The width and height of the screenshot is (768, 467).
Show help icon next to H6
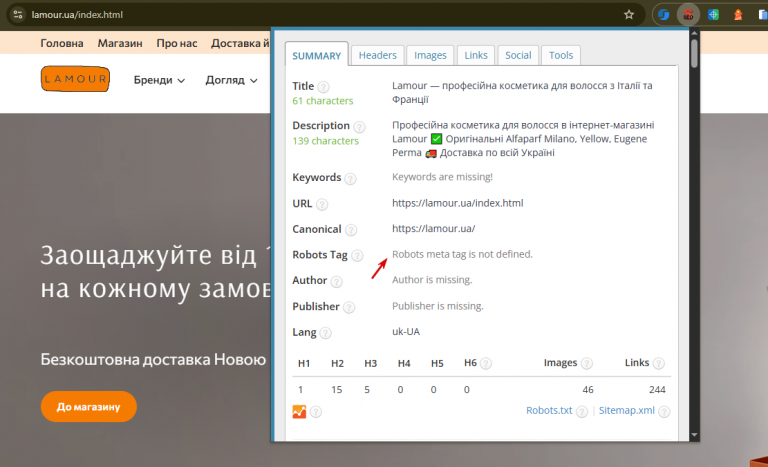tap(486, 363)
